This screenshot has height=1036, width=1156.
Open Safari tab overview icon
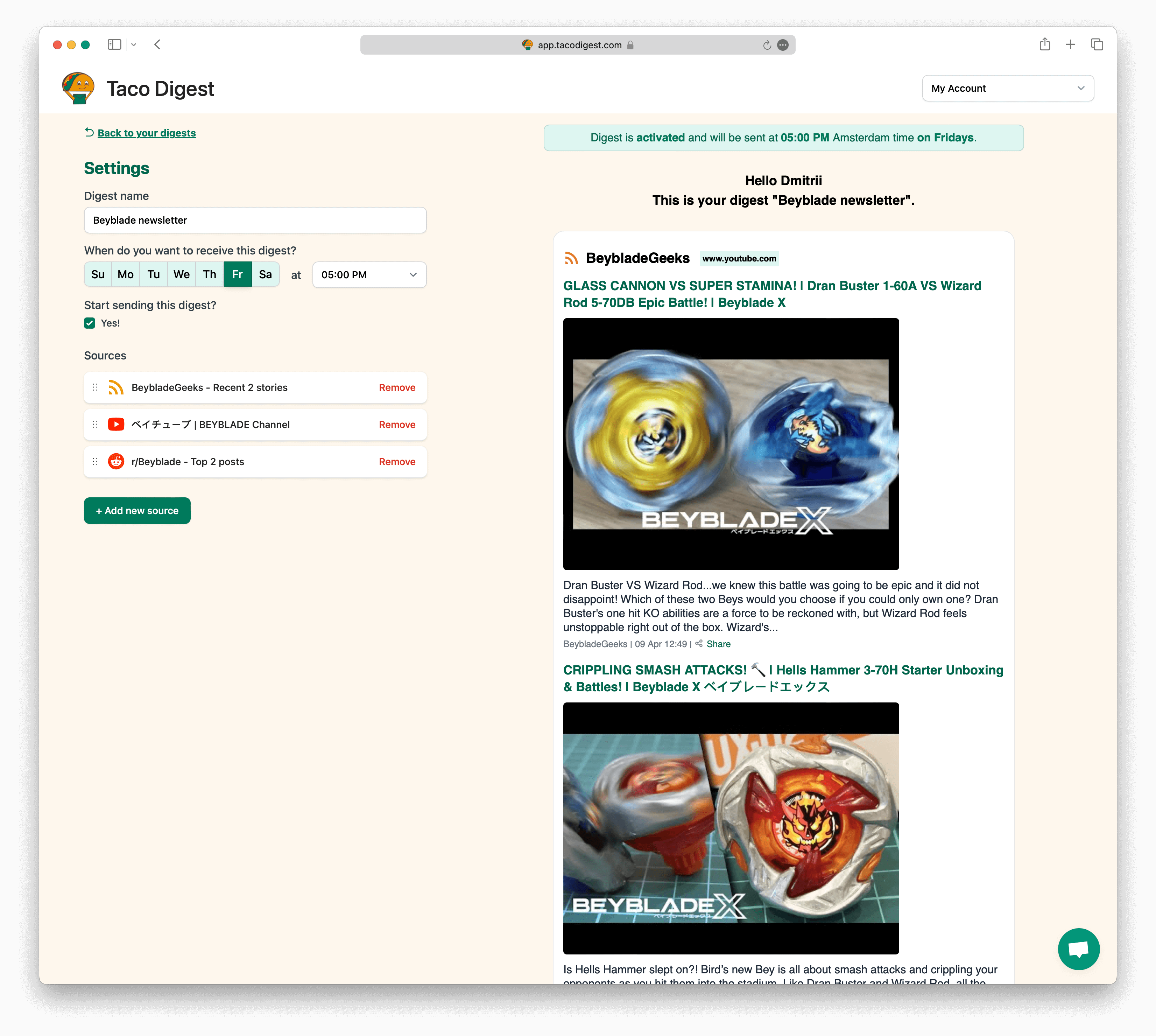tap(1097, 44)
